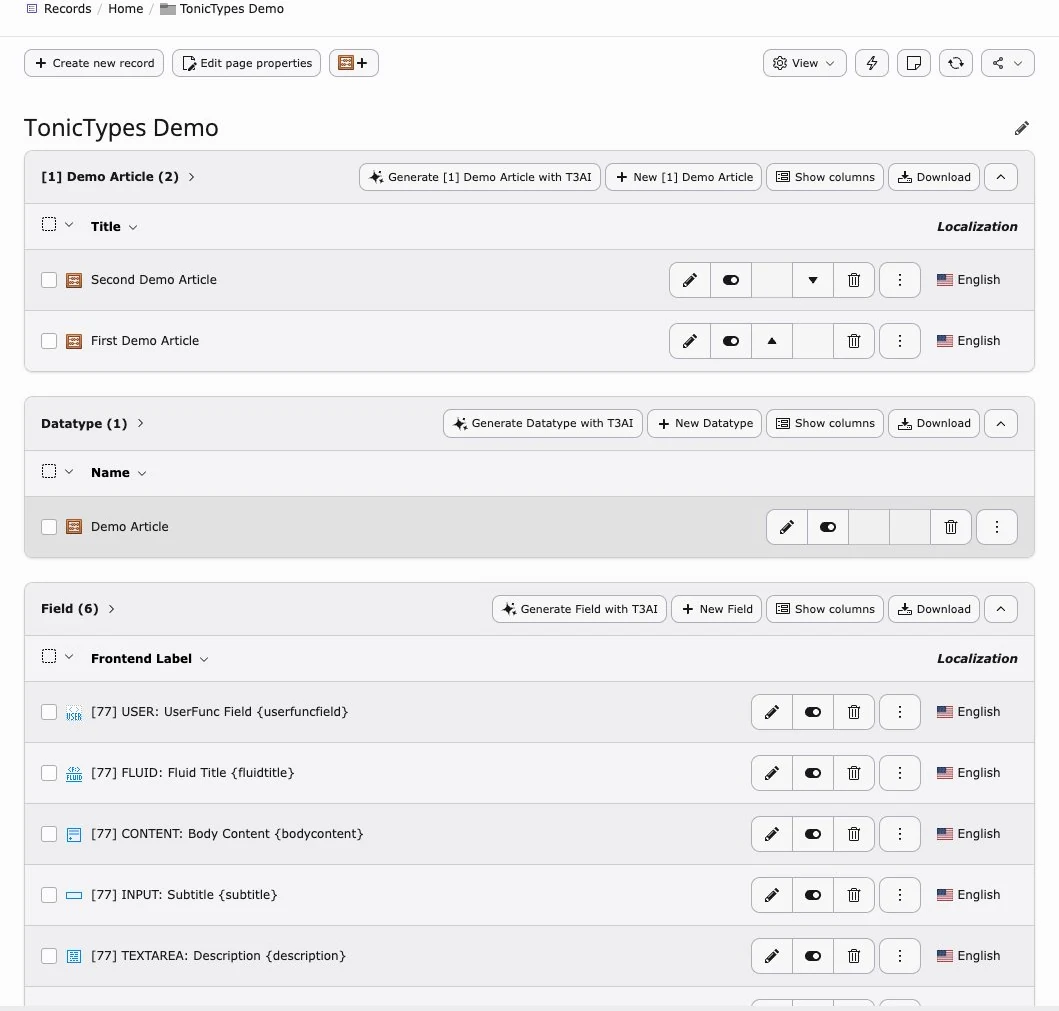Show columns for the Field table
Screen dimensions: 1059x1011
coord(825,609)
